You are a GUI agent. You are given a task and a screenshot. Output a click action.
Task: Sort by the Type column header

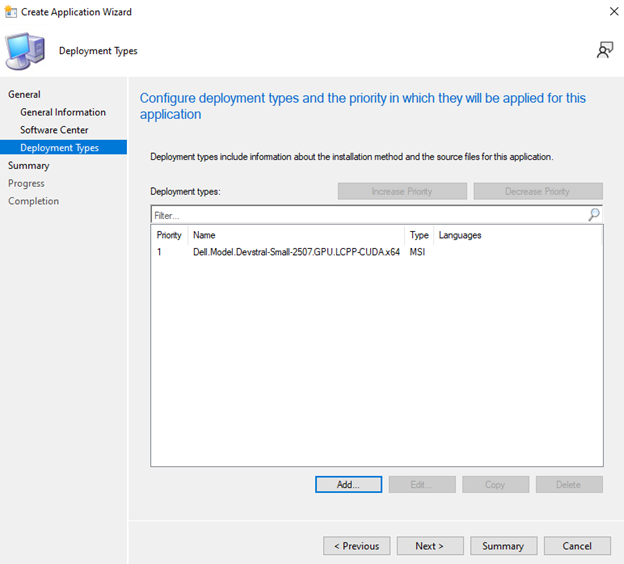[x=419, y=235]
